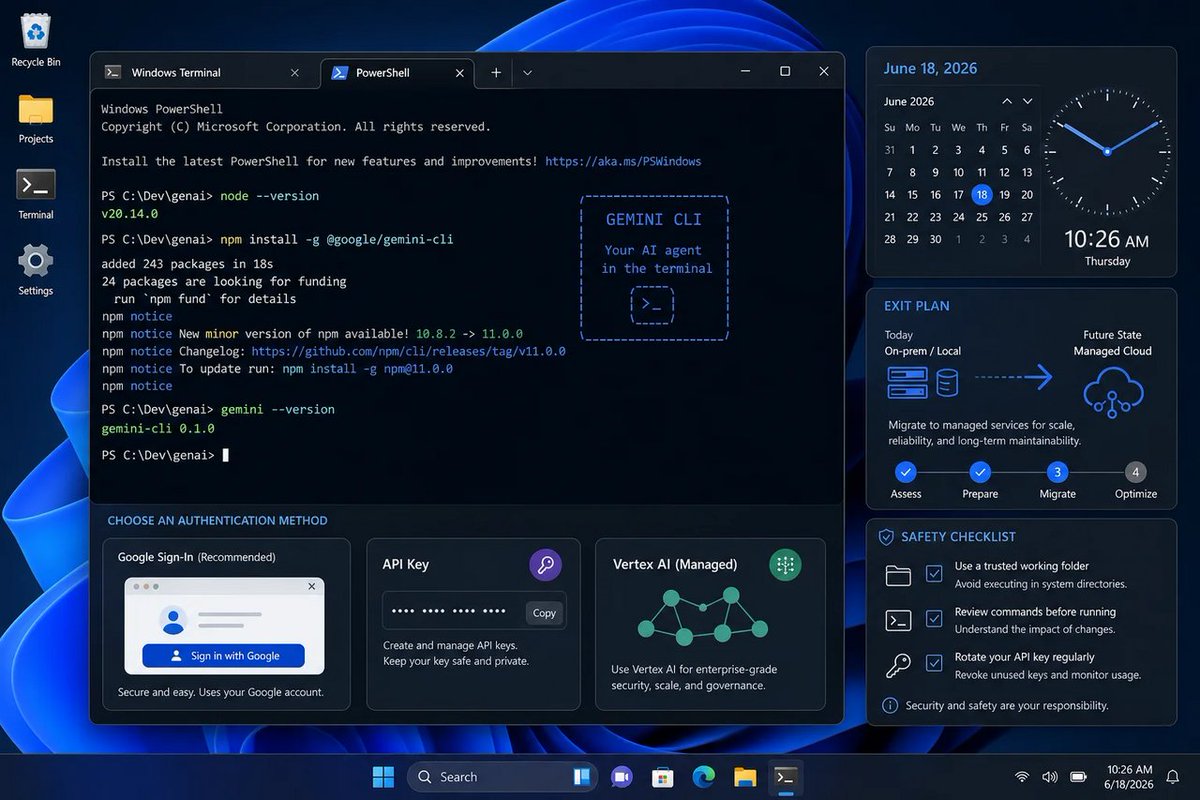Click the review commands terminal icon
Screen dimensions: 1200x800
[898, 620]
